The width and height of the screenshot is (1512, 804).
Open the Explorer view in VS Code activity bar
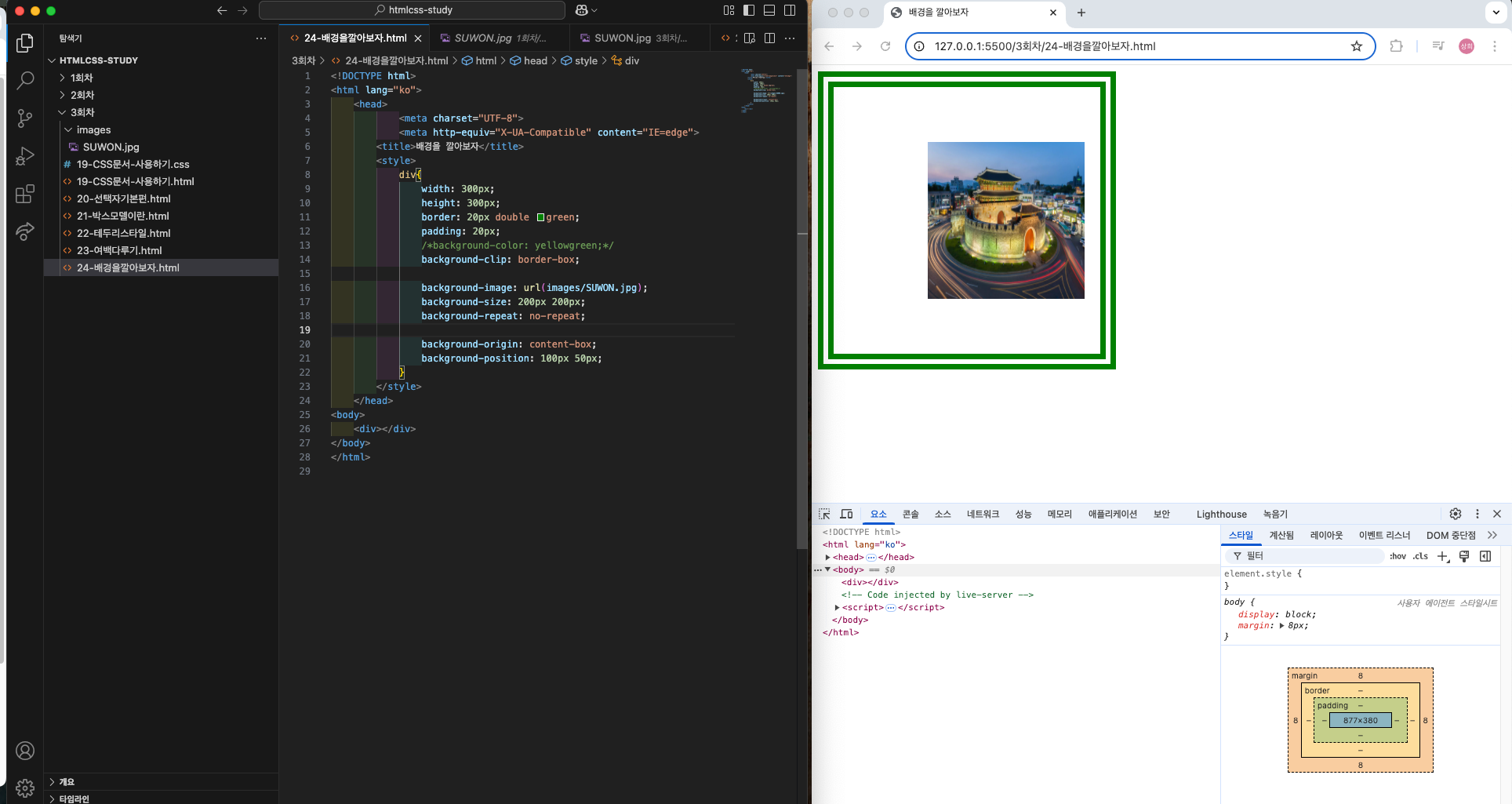(x=25, y=43)
